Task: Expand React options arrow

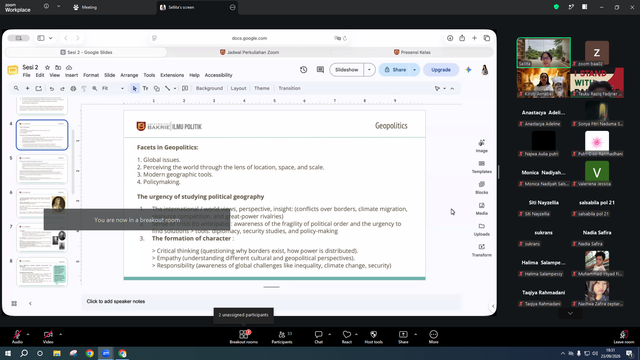Action: click(x=356, y=334)
